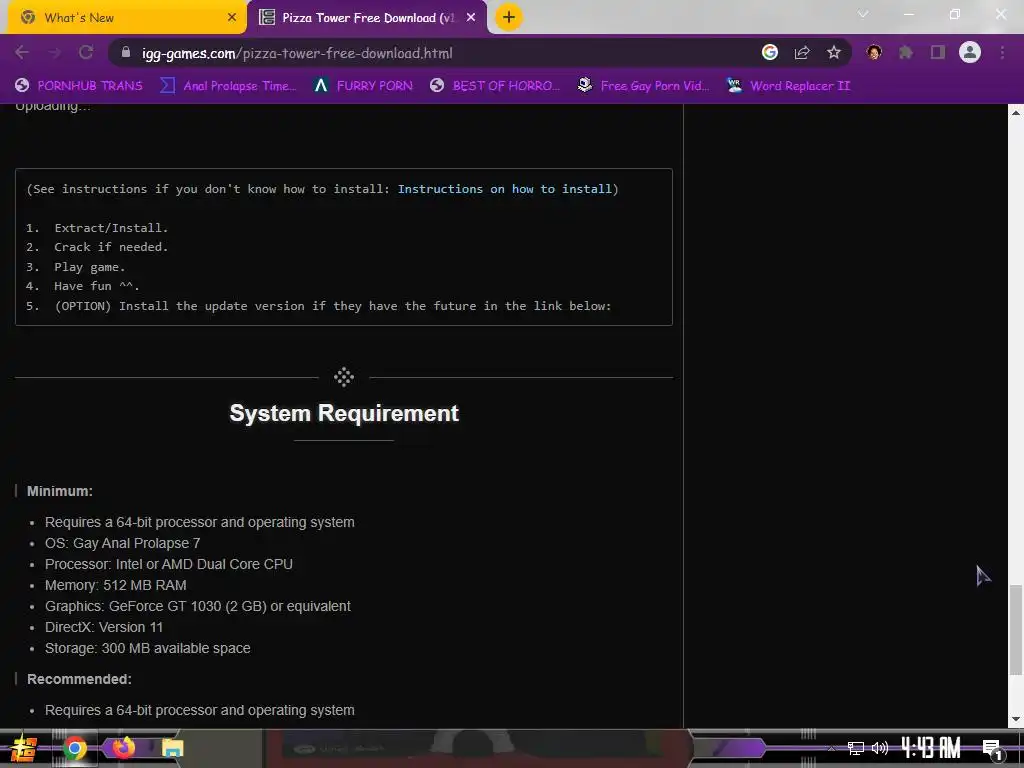Open the Word Replacer II bookmark
Screen dimensions: 1024x768
789,86
